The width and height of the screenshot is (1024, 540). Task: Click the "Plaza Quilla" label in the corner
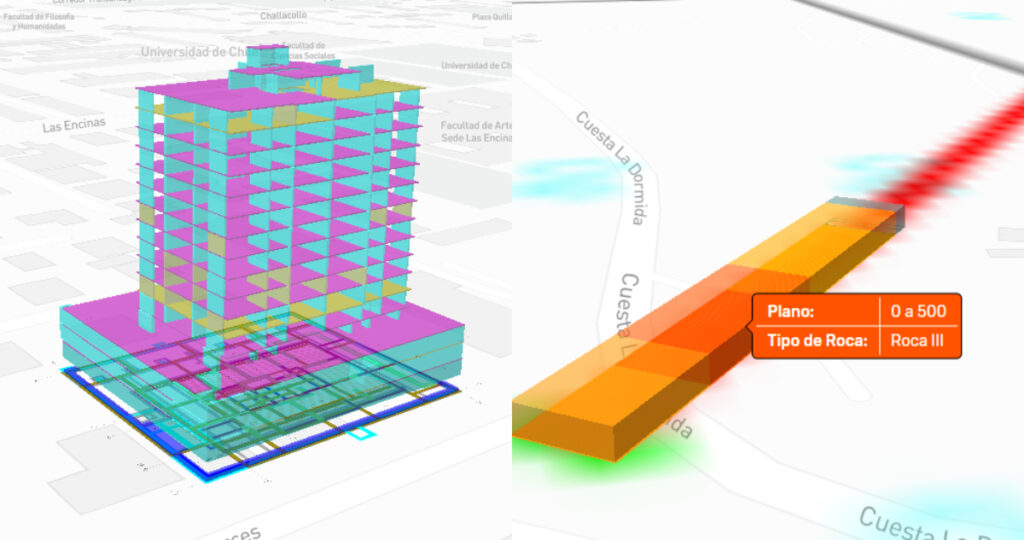[x=490, y=16]
